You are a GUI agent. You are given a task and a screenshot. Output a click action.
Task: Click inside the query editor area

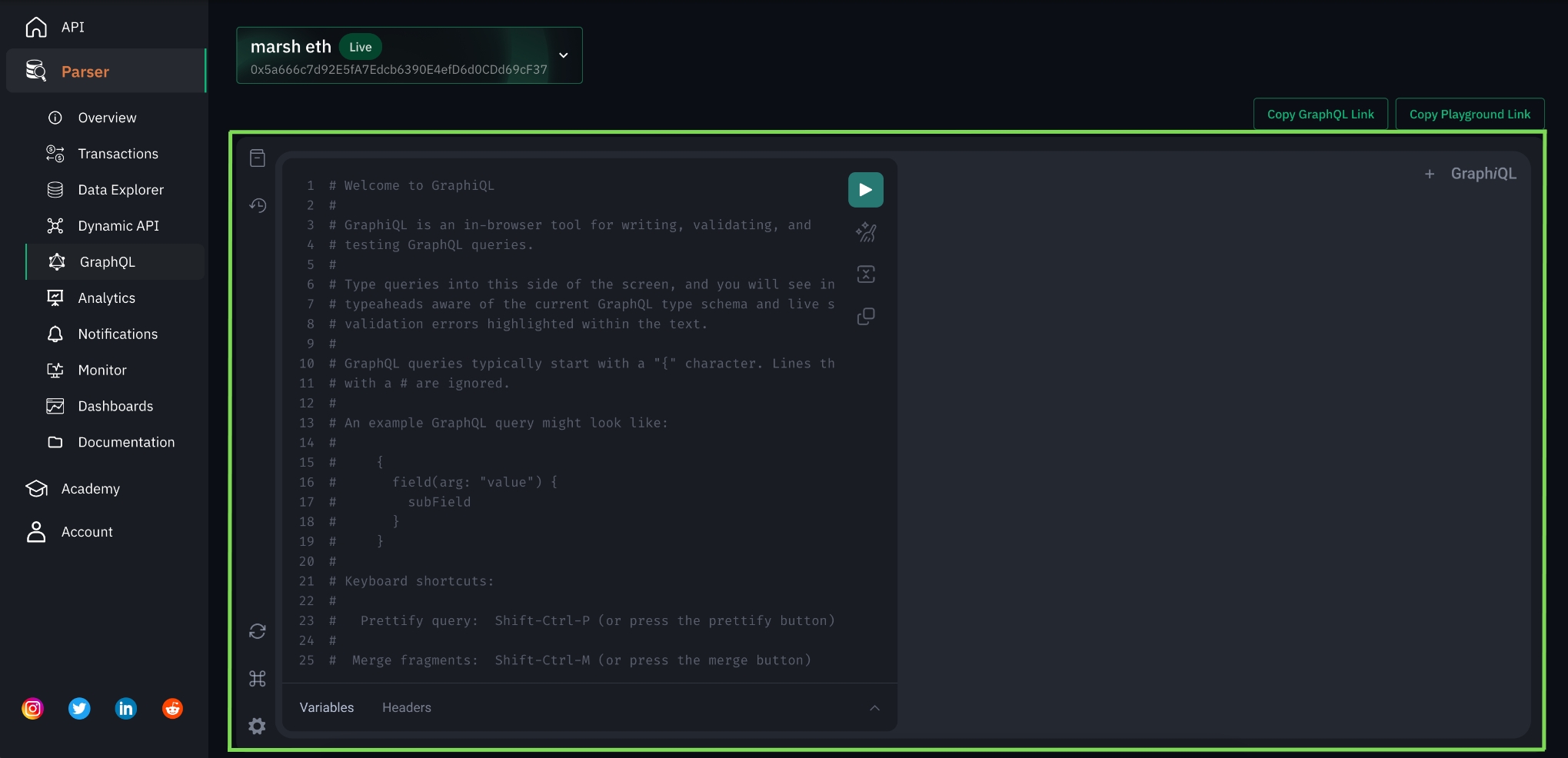pos(584,461)
